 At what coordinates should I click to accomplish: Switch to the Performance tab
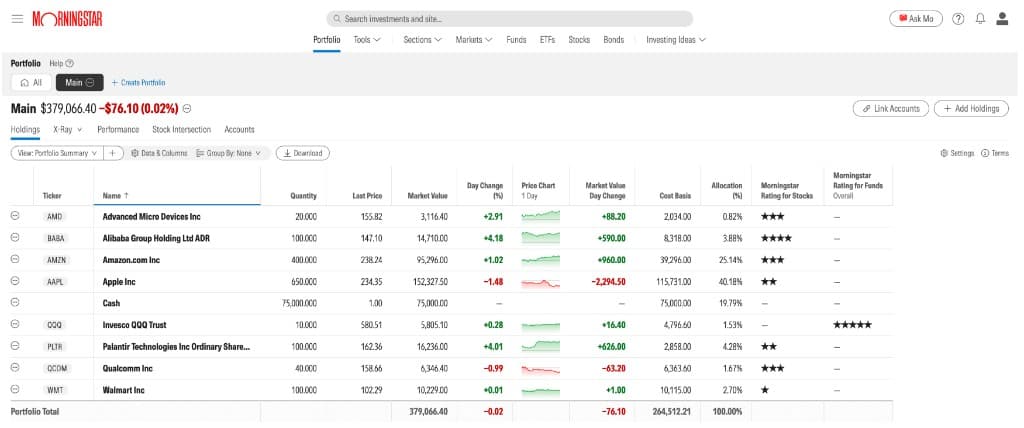(118, 129)
